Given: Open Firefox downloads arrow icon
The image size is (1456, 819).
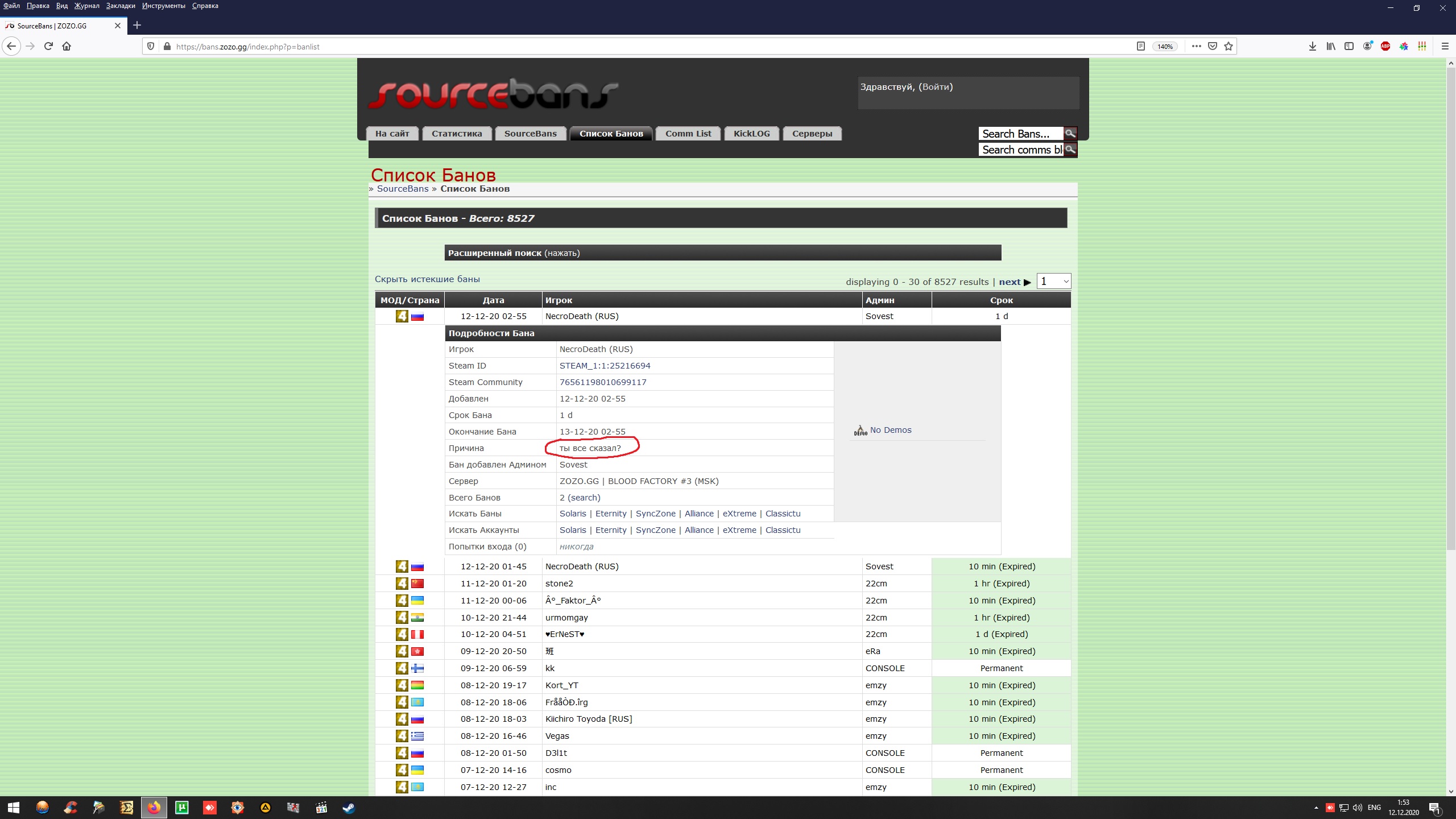Looking at the screenshot, I should (x=1313, y=46).
